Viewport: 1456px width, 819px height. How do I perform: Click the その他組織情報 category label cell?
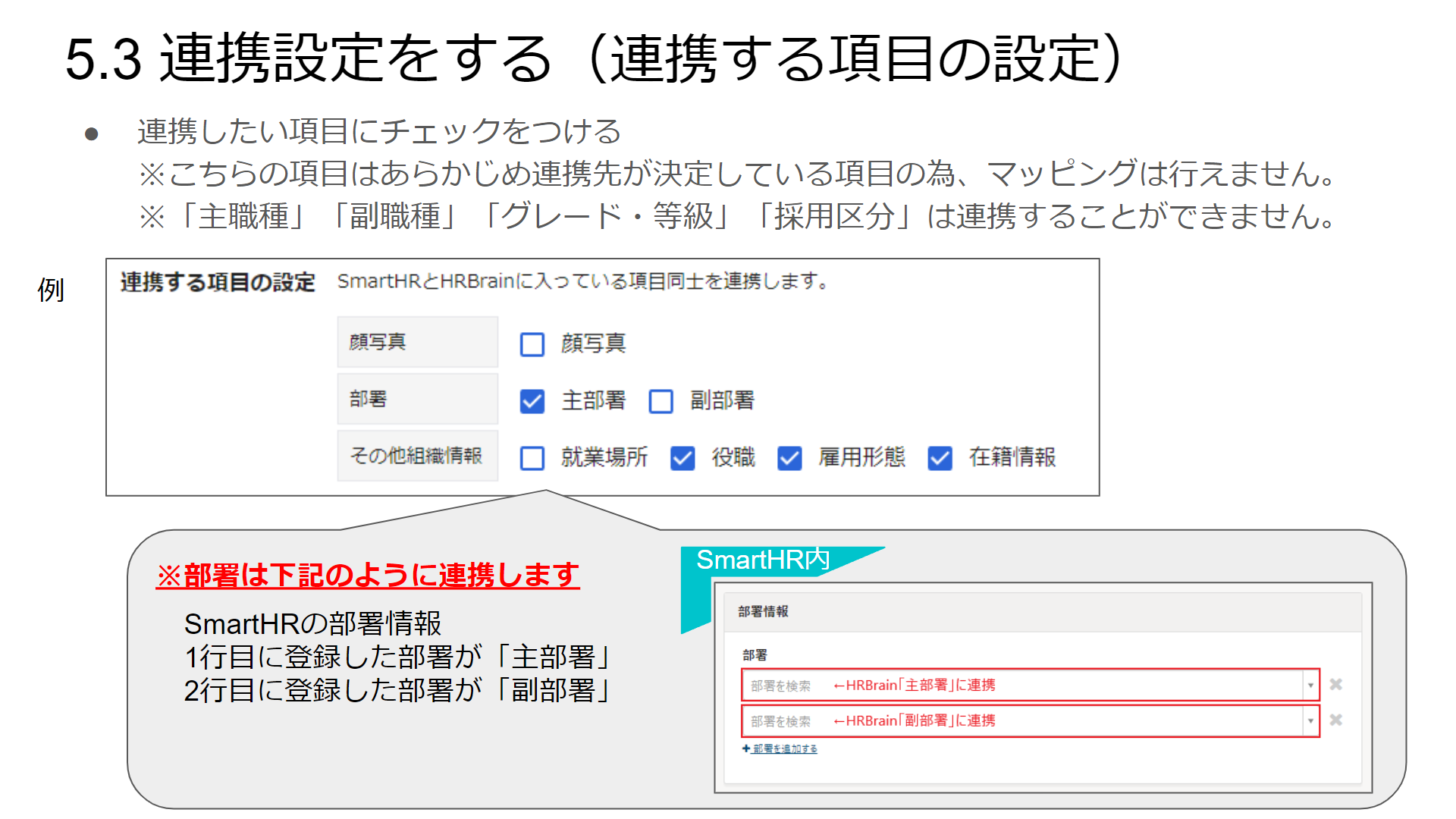click(x=418, y=456)
